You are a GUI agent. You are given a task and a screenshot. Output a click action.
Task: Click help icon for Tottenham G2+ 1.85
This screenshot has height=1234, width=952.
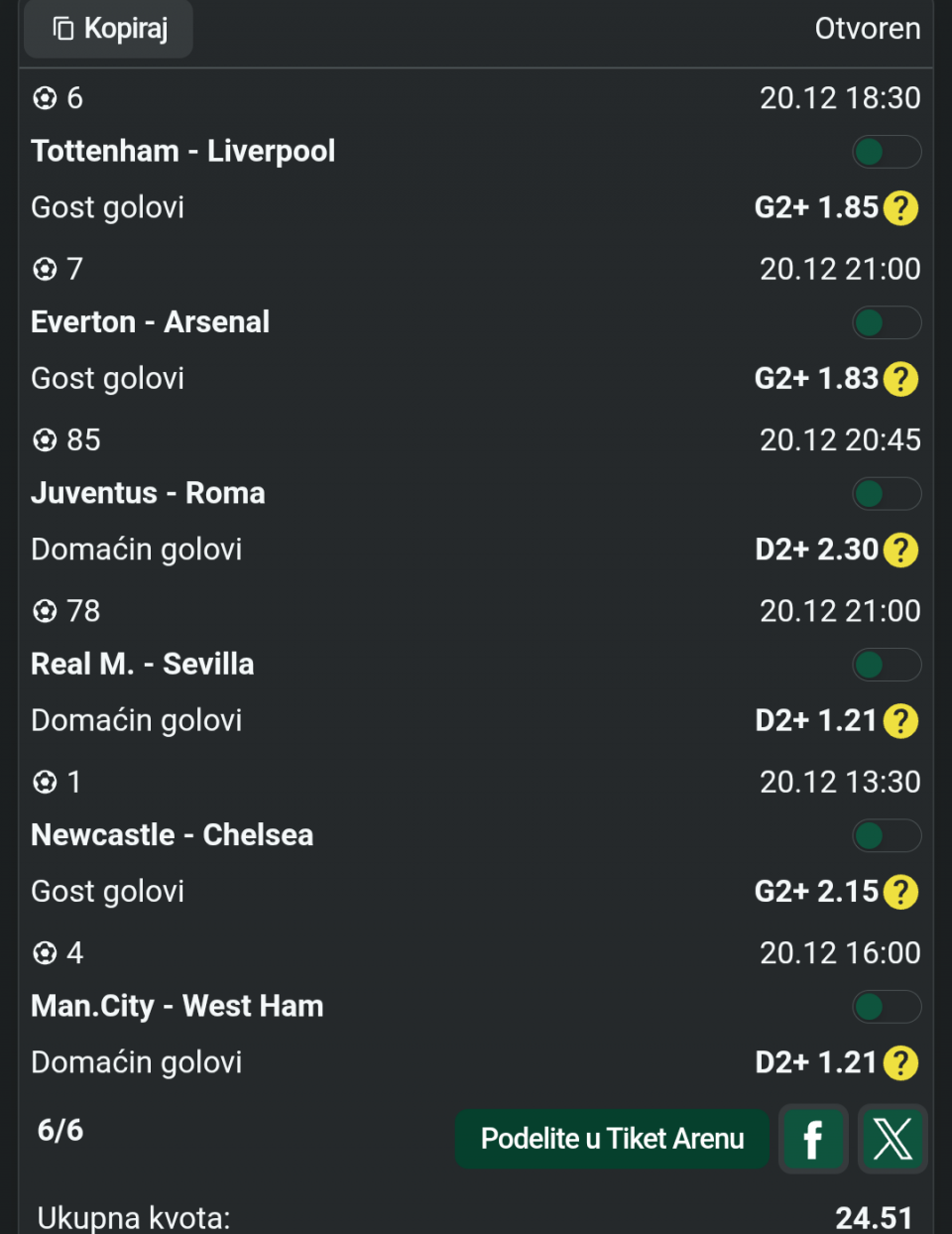(x=900, y=208)
